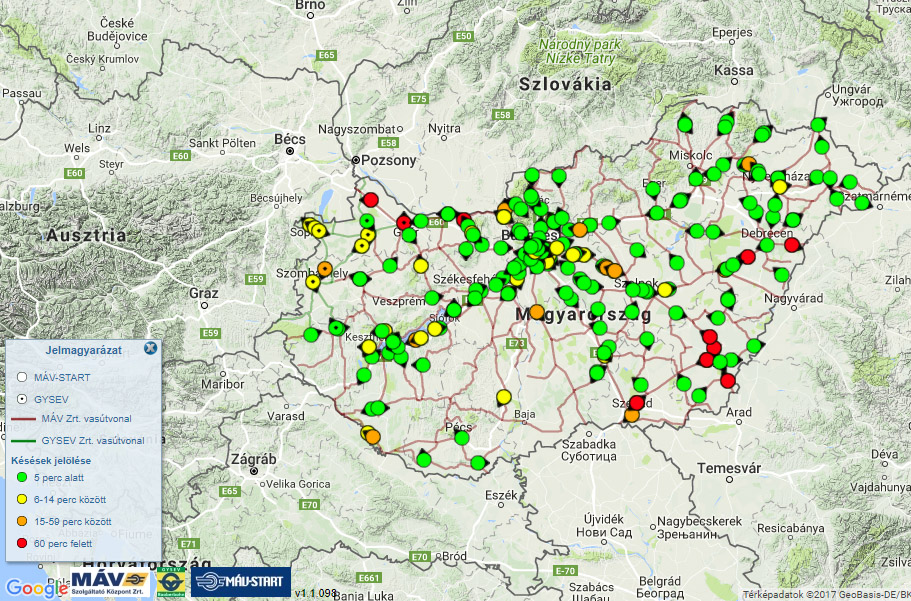Click the red train marker at Szeged
Viewport: 911px width, 601px height.
point(637,403)
